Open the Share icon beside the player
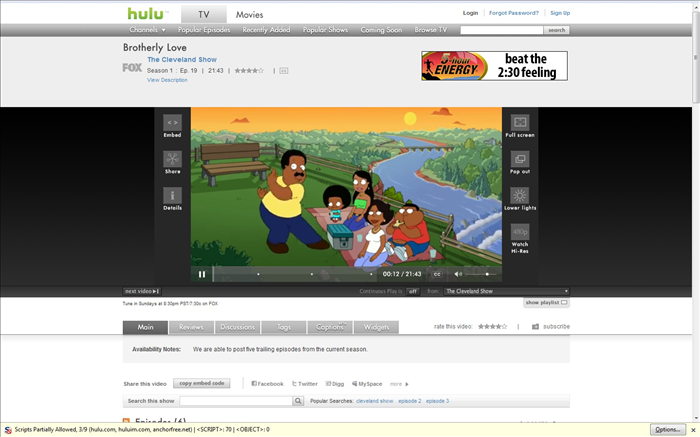 pos(172,159)
